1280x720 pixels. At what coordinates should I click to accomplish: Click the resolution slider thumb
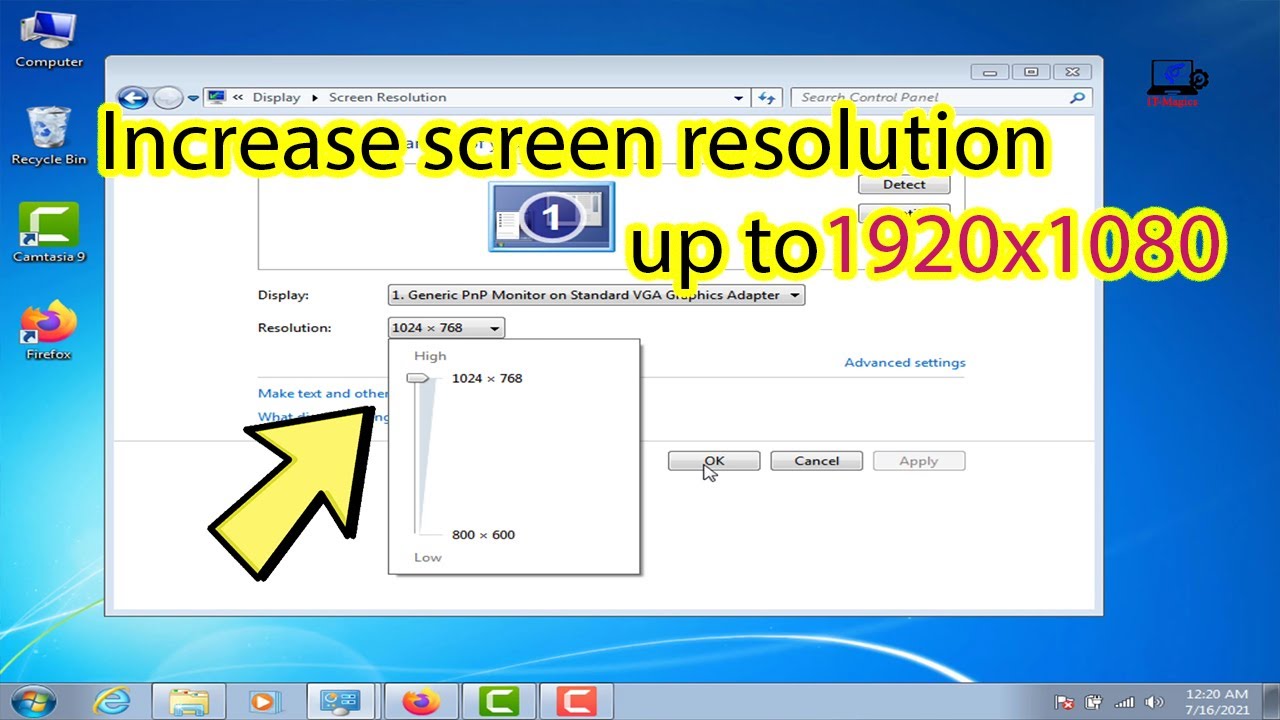[418, 378]
